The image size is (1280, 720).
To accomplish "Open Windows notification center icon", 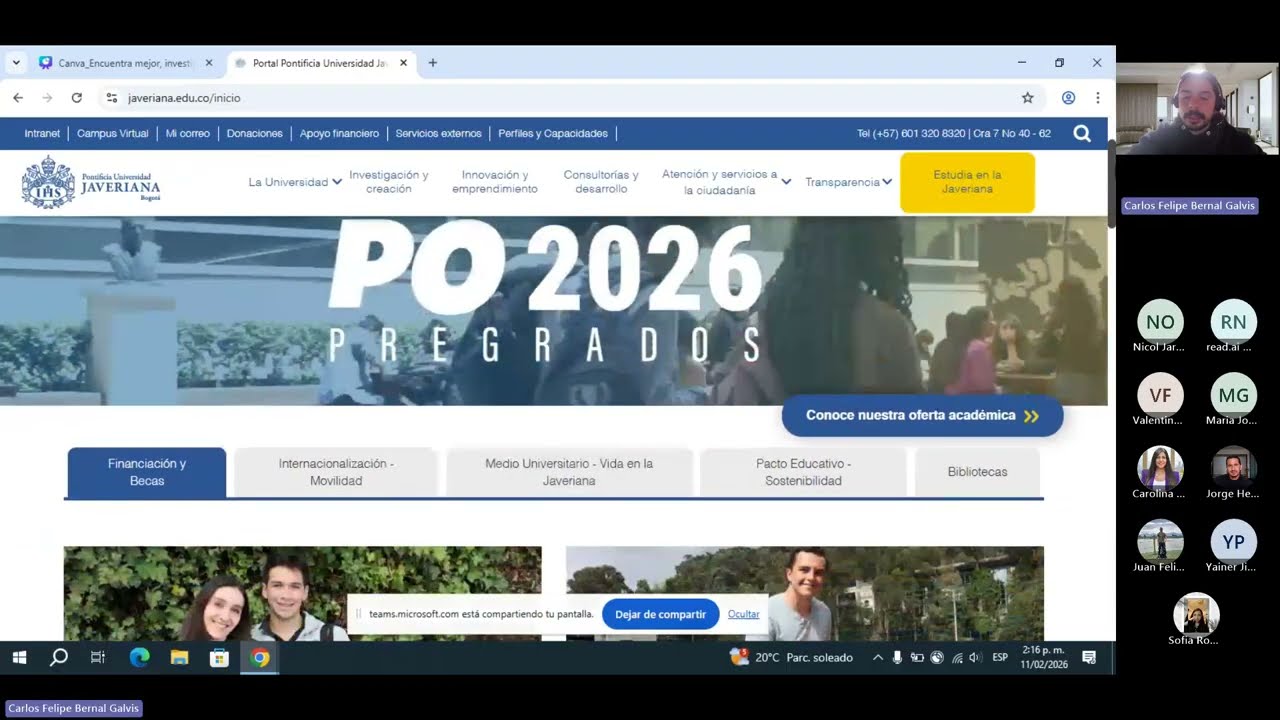I will coord(1089,658).
